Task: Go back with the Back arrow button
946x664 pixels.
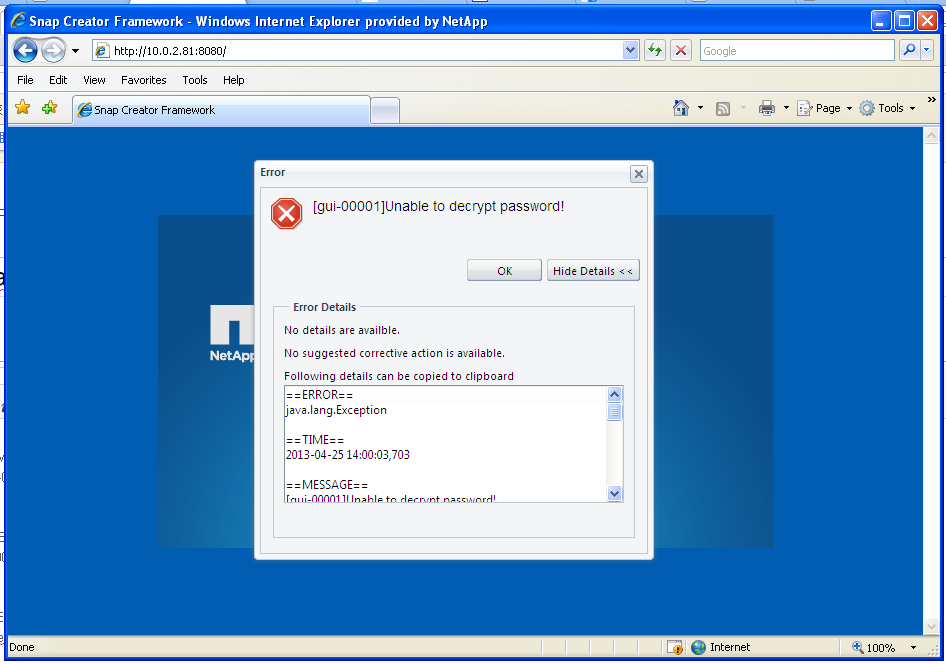Action: point(25,51)
